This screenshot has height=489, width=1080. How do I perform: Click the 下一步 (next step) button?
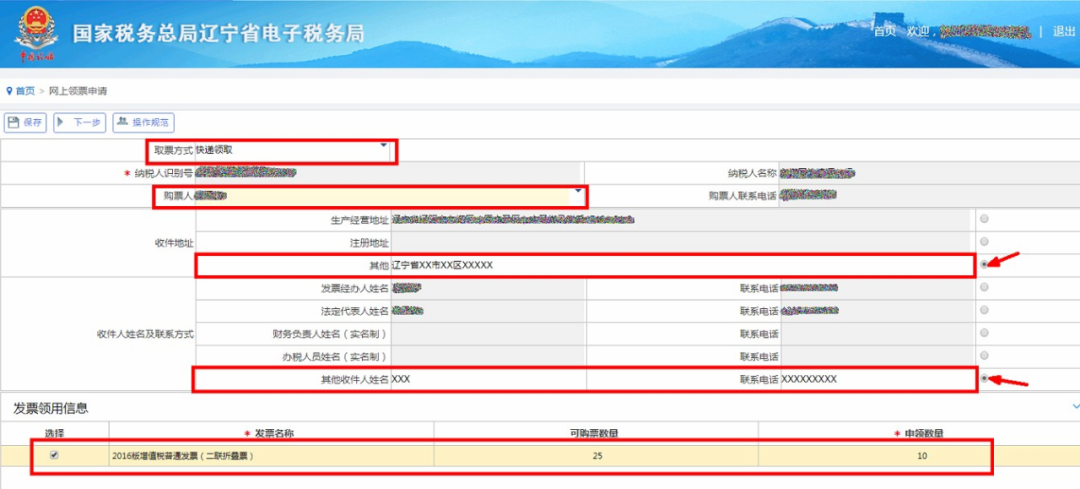[x=79, y=123]
